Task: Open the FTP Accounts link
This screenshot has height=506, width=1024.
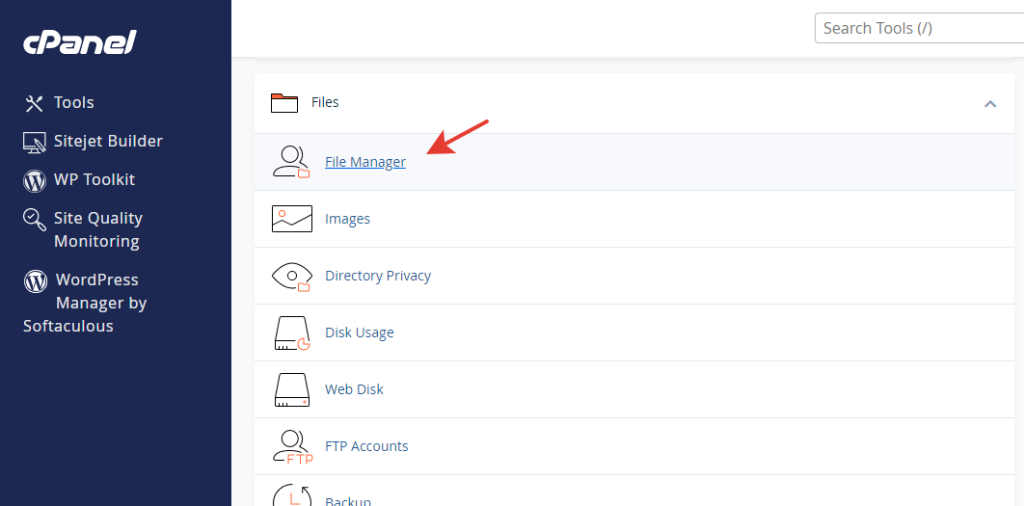Action: [366, 446]
